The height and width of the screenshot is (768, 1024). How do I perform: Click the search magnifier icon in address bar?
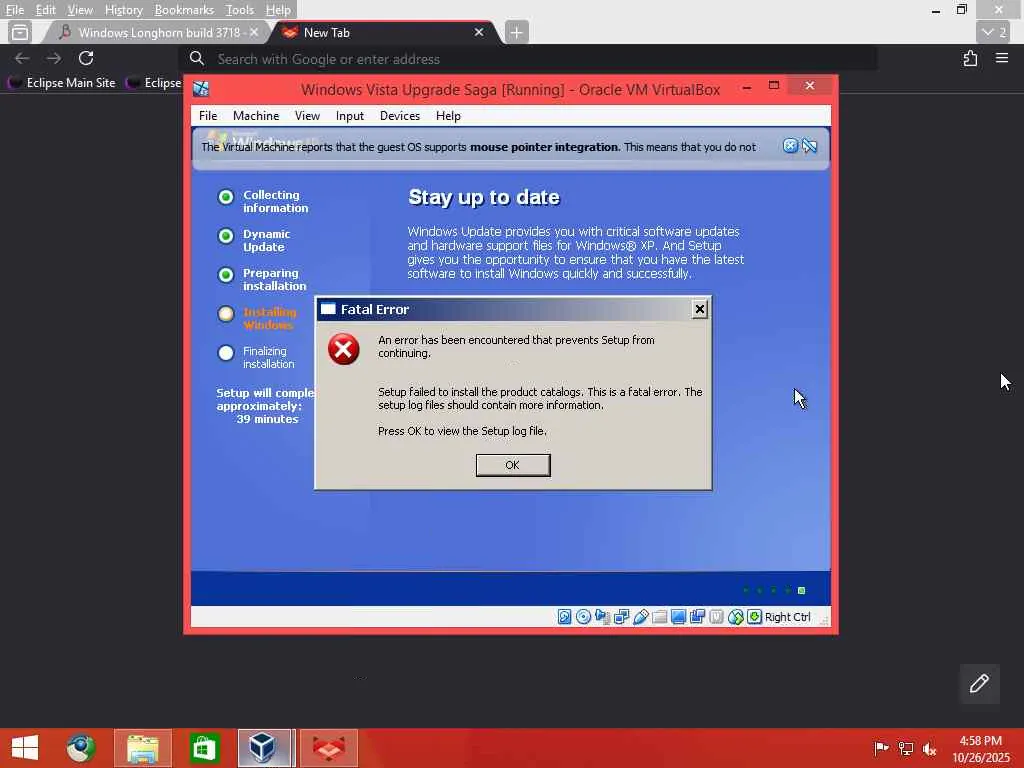(x=197, y=59)
